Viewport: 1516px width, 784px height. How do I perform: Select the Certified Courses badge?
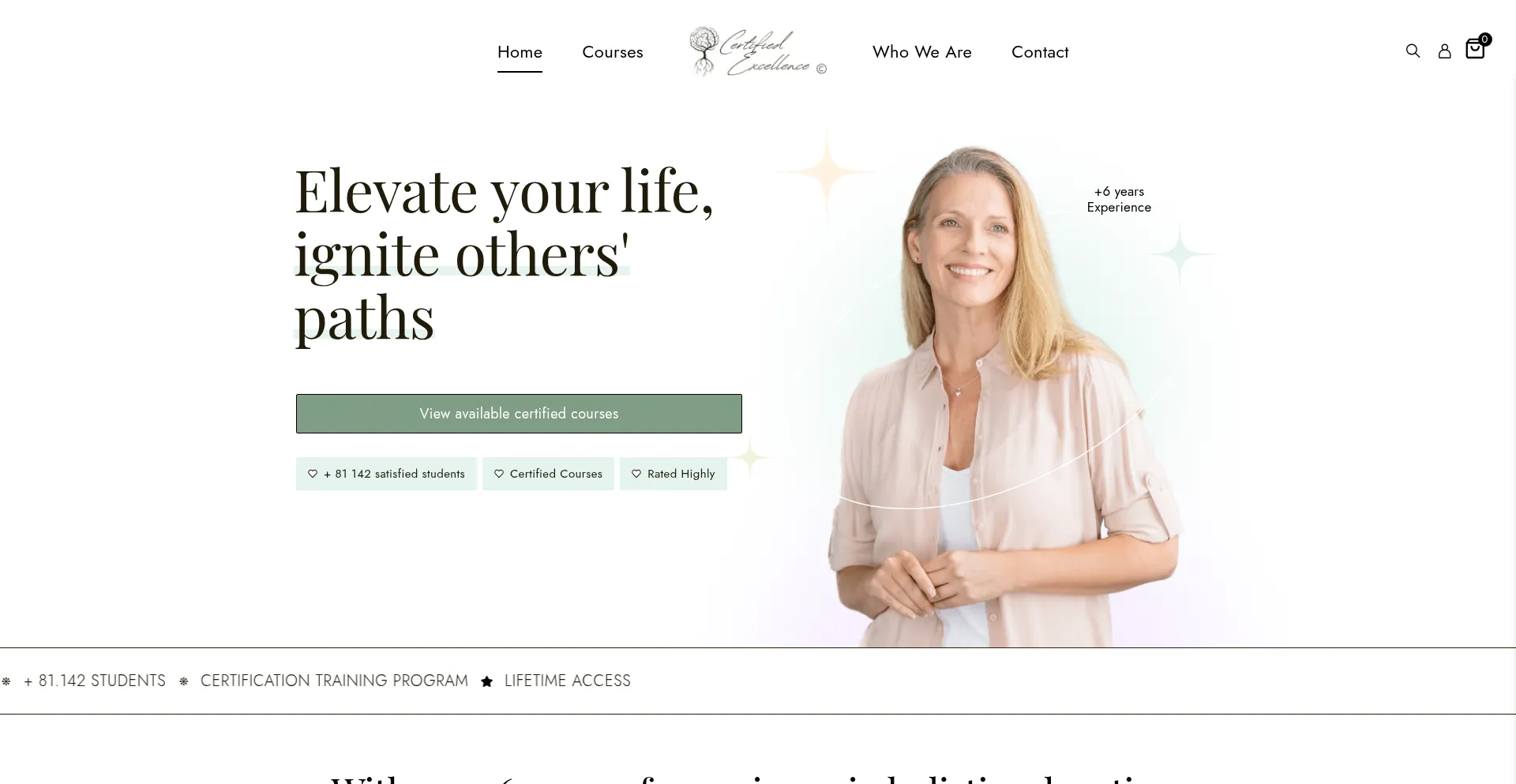(548, 474)
